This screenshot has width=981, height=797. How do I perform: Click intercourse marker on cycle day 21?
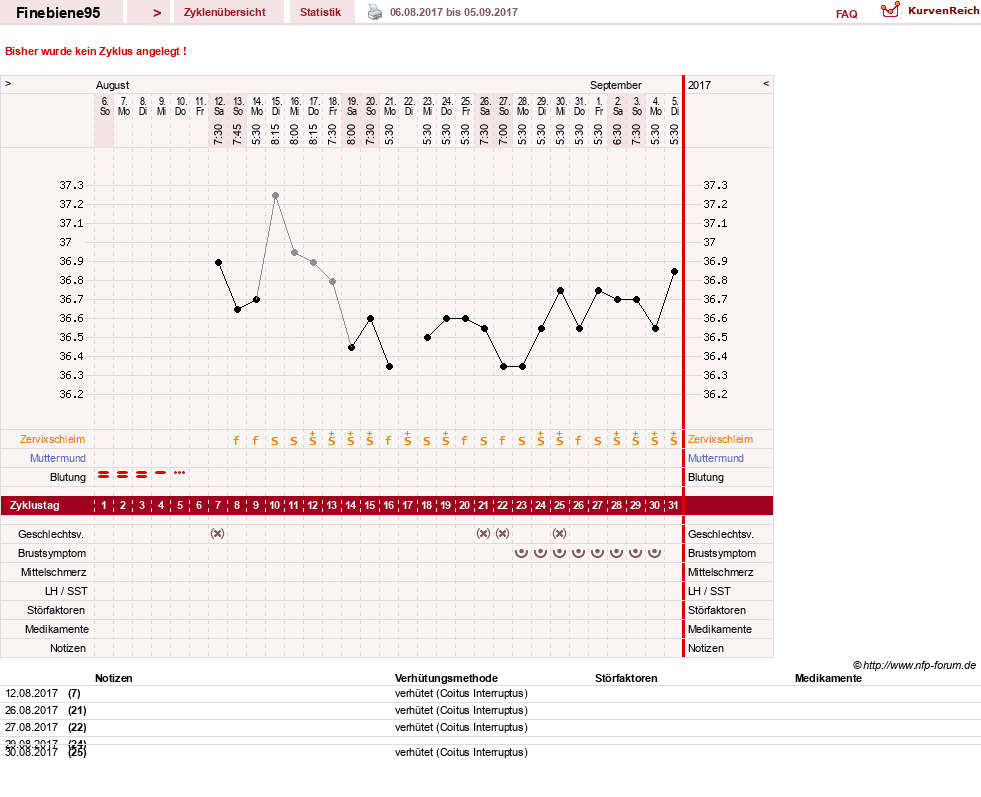tap(483, 534)
